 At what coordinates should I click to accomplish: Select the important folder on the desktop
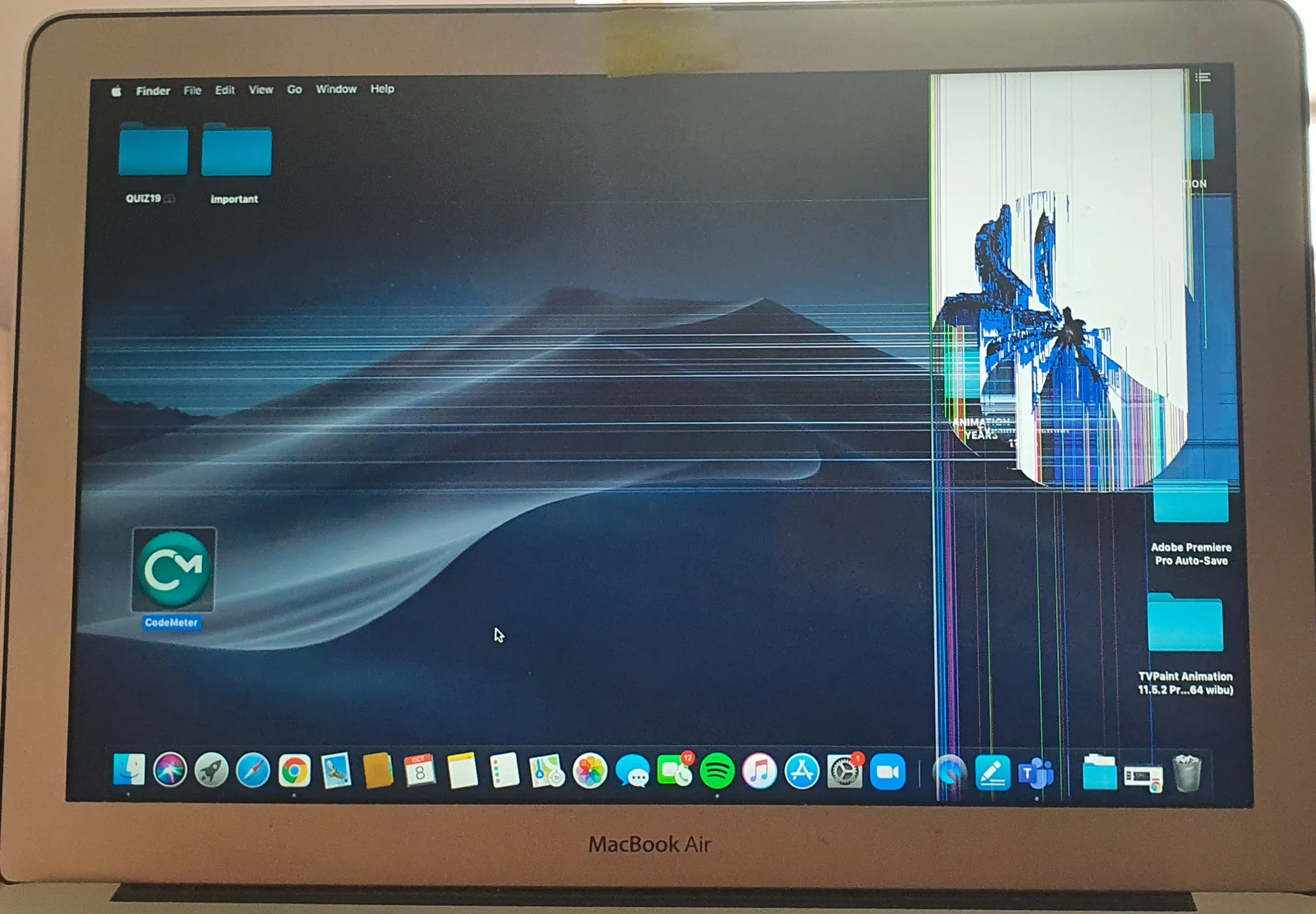236,150
